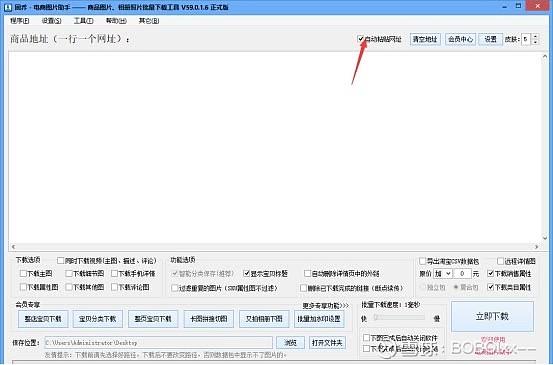Click the 宝贝分类下载 button

98,319
